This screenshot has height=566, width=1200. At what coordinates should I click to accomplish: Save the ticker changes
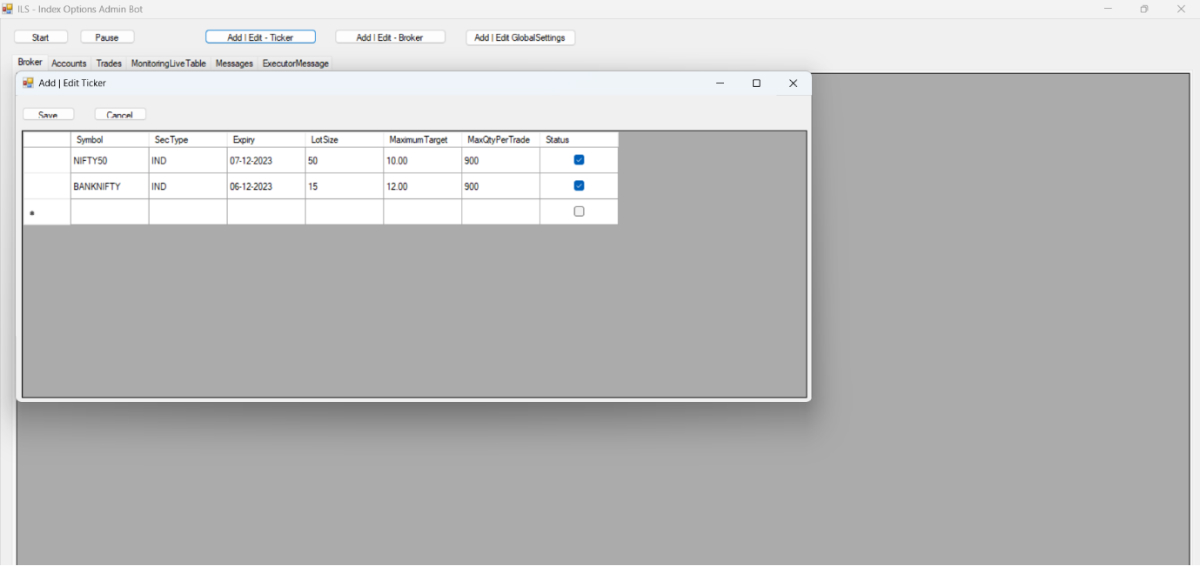pyautogui.click(x=48, y=114)
